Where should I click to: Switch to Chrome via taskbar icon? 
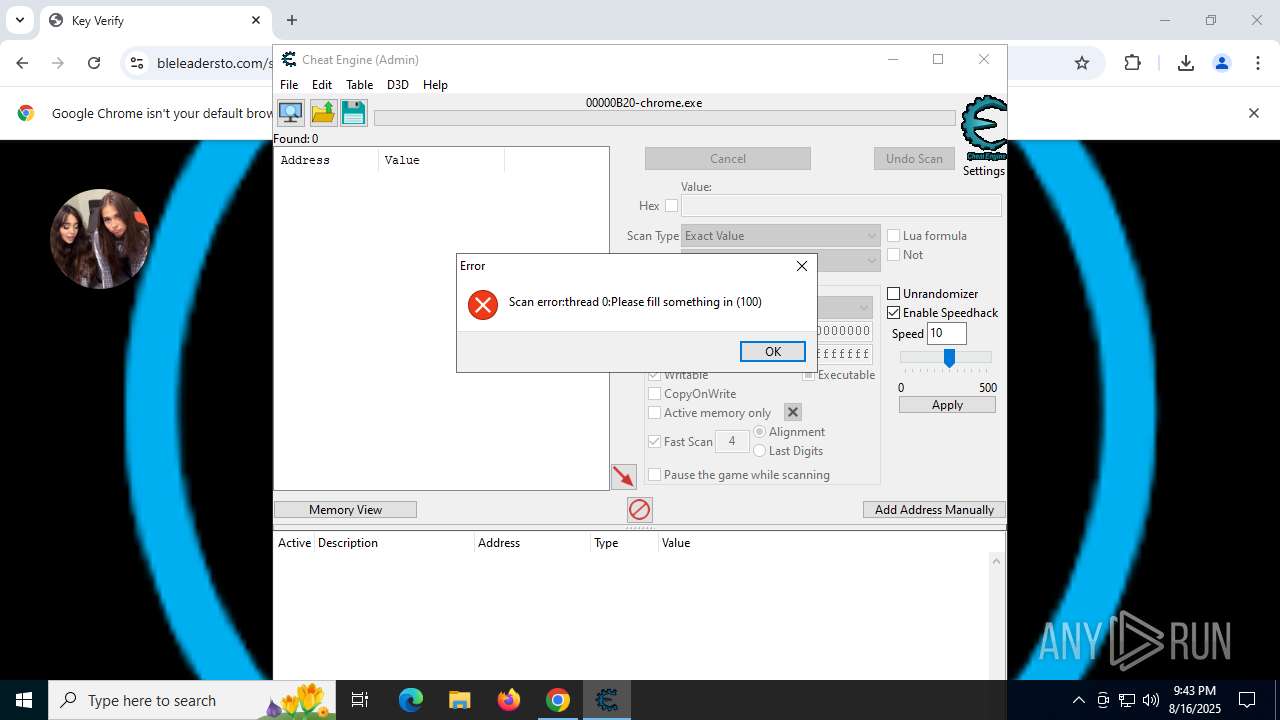(558, 700)
